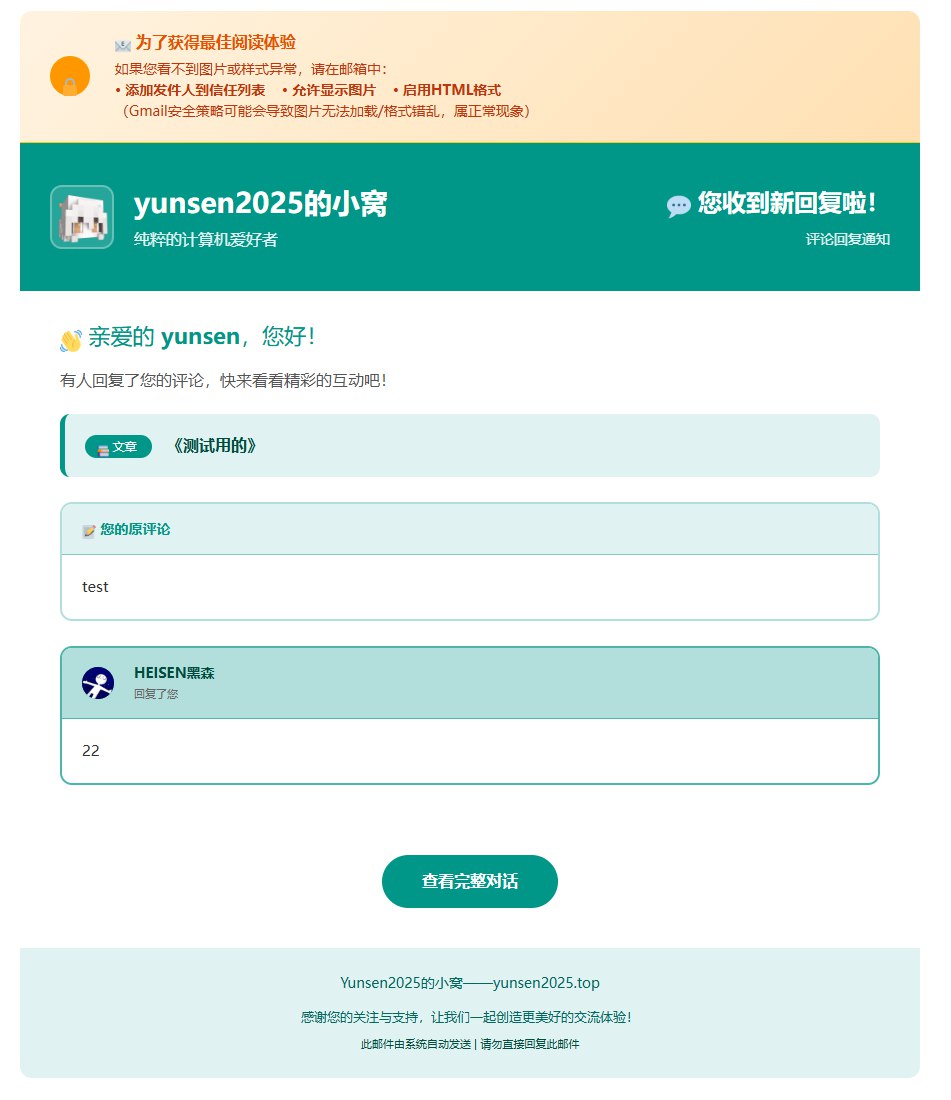The height and width of the screenshot is (1100, 951).
Task: Click the 您收到新回复啦 heading
Action: pos(786,203)
